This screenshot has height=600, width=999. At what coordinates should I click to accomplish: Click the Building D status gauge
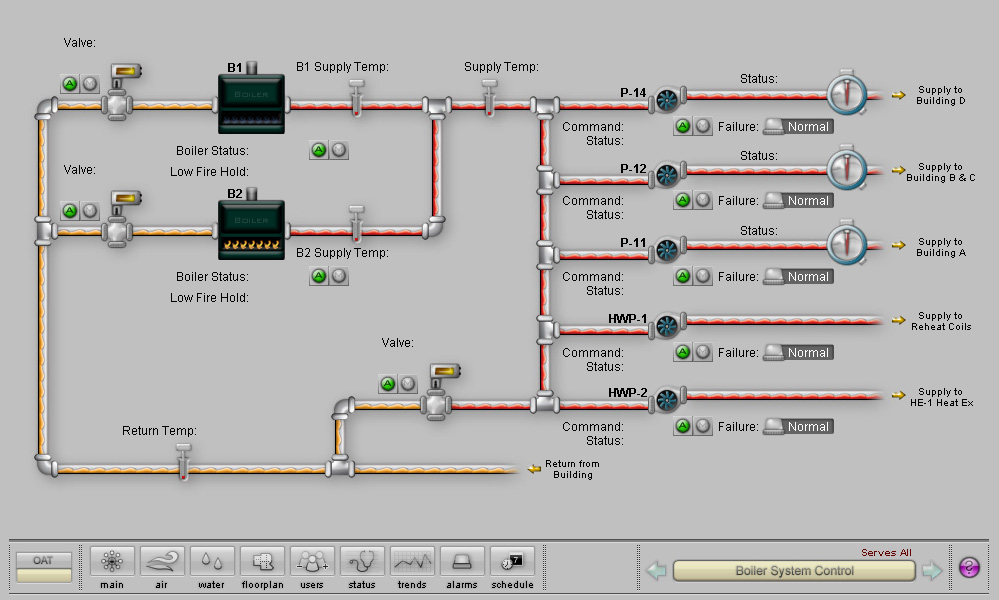click(847, 94)
